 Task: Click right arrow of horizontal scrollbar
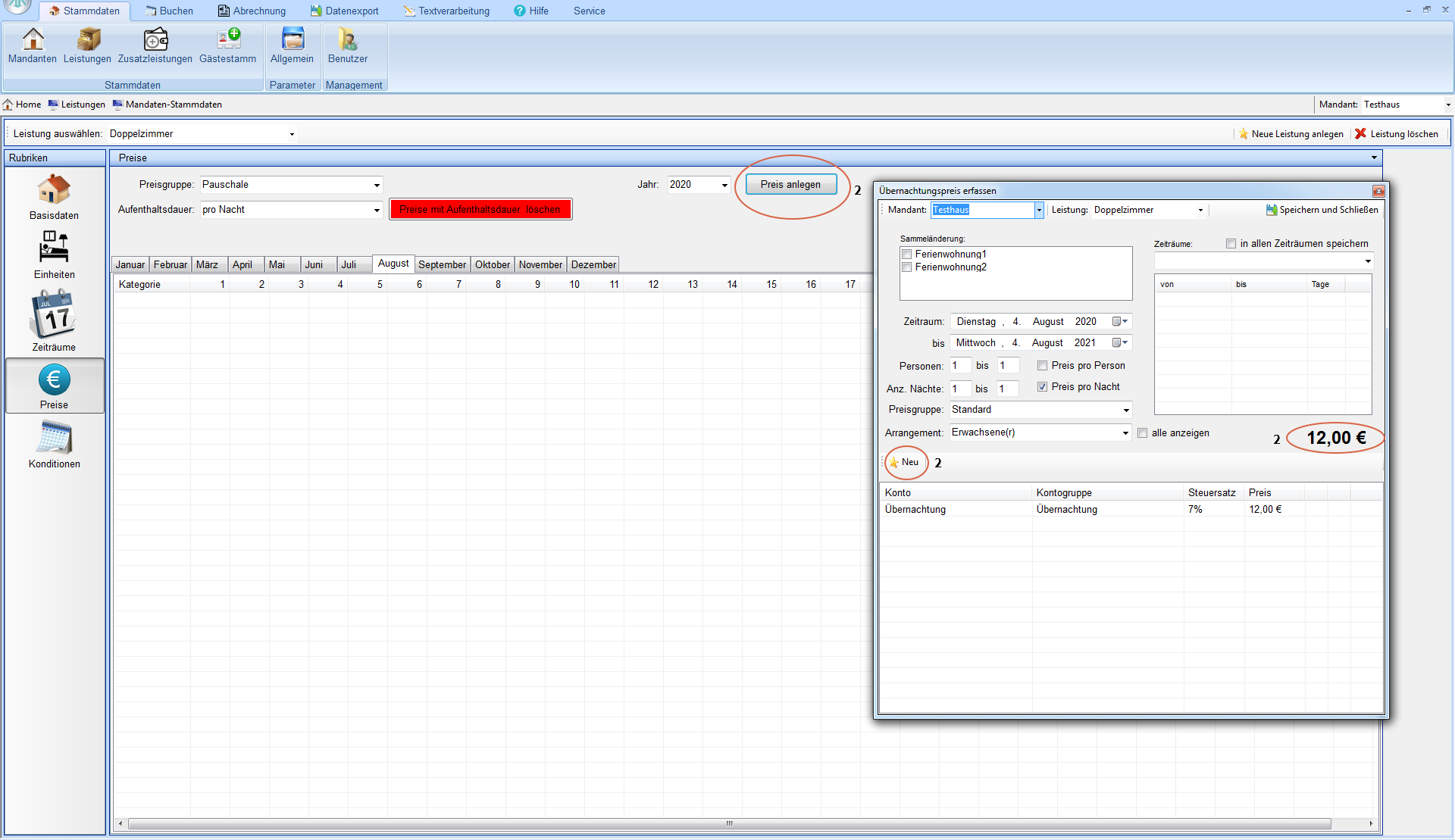point(1371,823)
